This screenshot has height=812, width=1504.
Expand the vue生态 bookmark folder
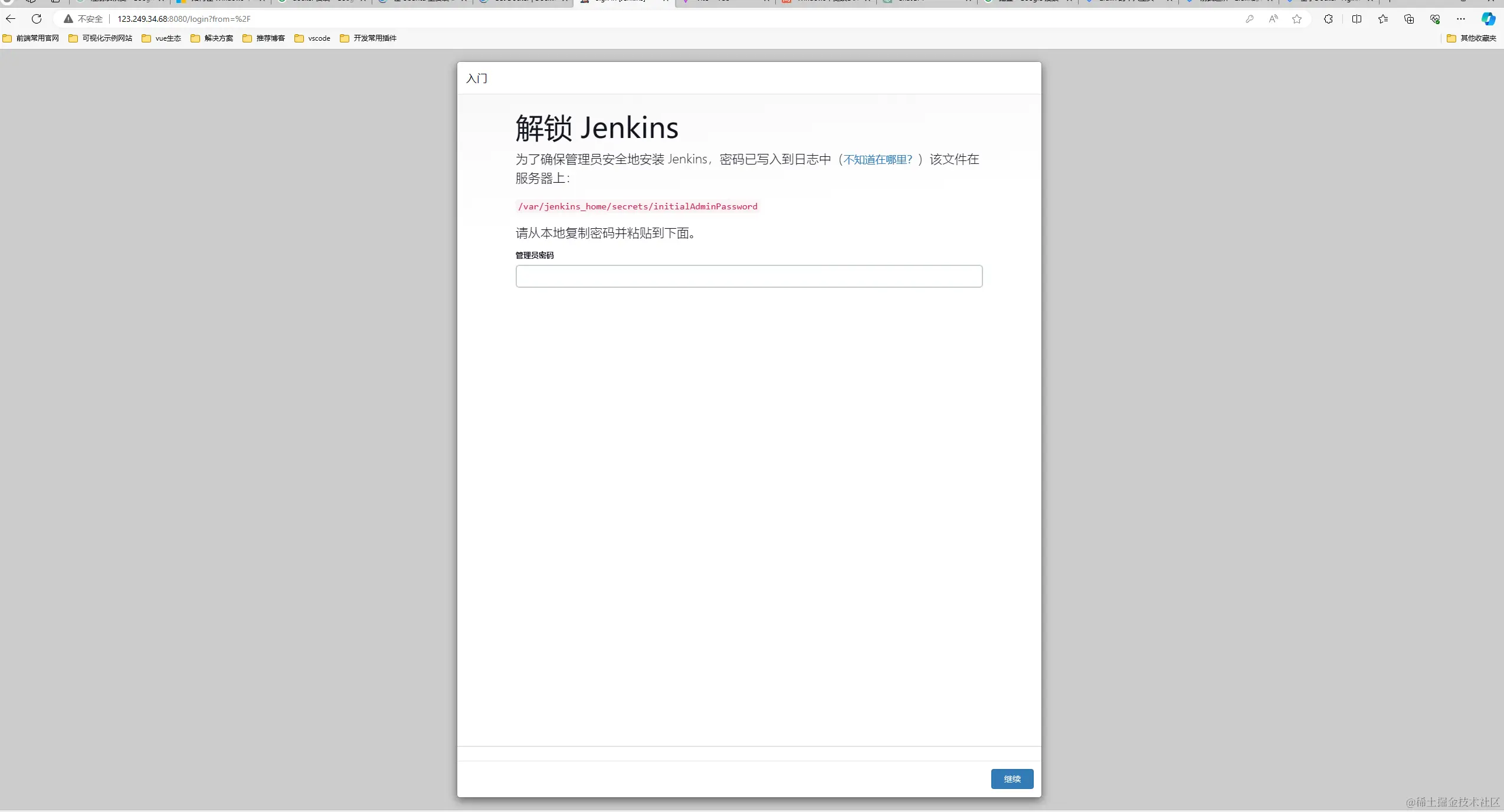click(162, 38)
